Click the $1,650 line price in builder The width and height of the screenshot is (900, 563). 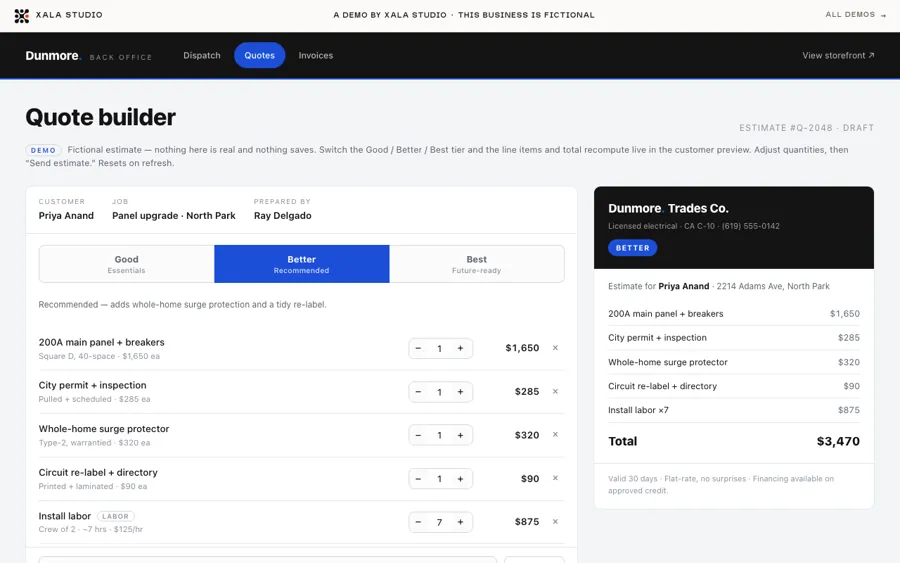(x=522, y=348)
